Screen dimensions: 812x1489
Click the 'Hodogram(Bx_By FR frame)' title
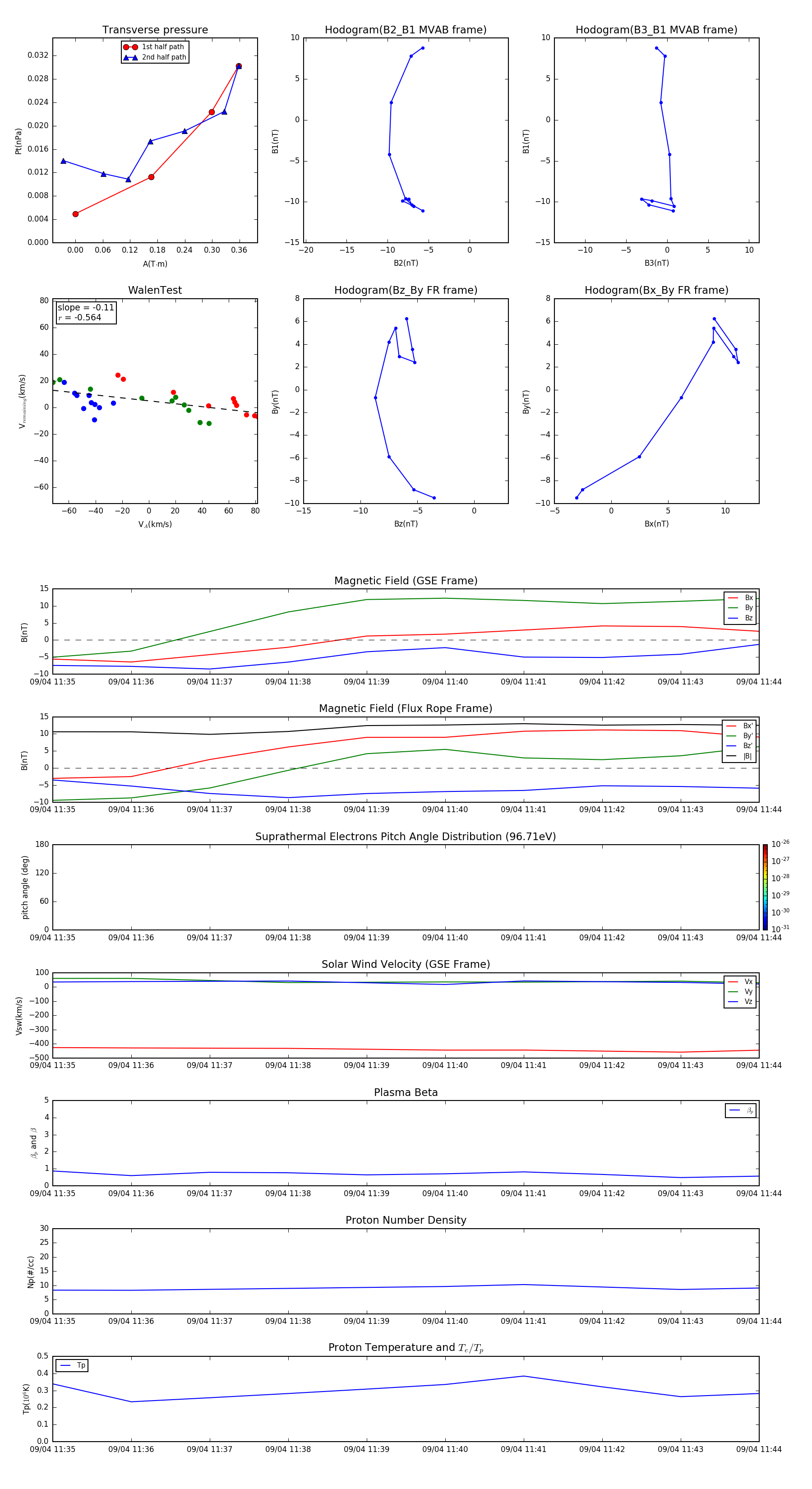pyautogui.click(x=656, y=290)
